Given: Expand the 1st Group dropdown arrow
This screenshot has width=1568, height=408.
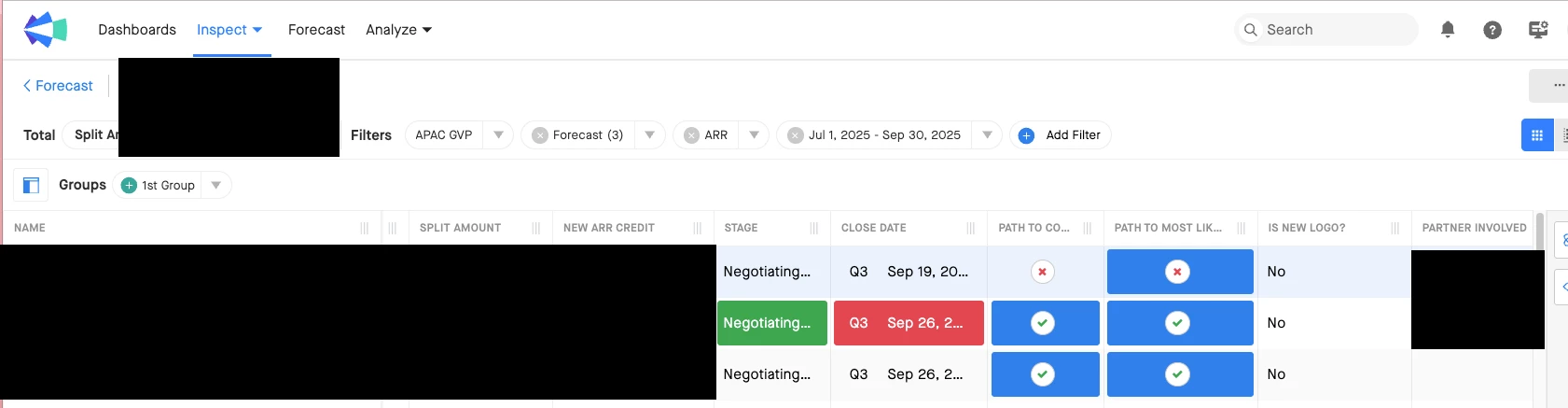Looking at the screenshot, I should 215,185.
